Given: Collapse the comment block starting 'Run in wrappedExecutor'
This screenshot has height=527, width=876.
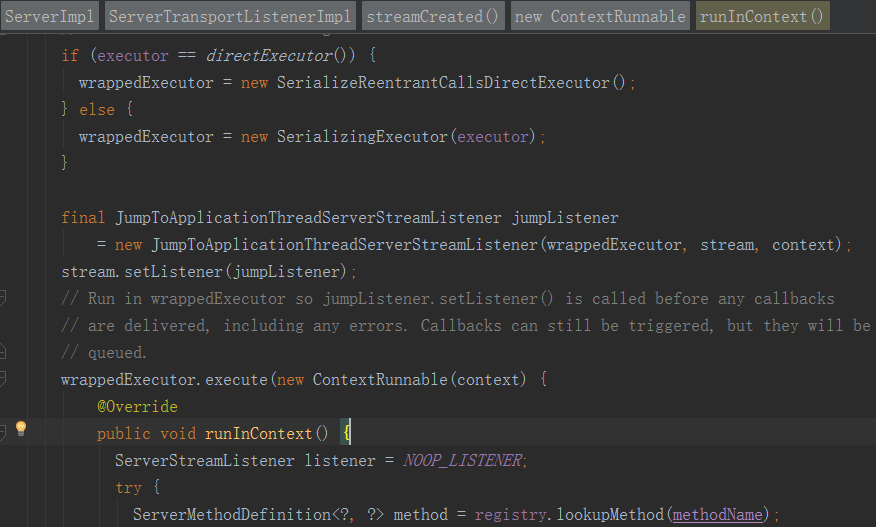Looking at the screenshot, I should (x=3, y=298).
